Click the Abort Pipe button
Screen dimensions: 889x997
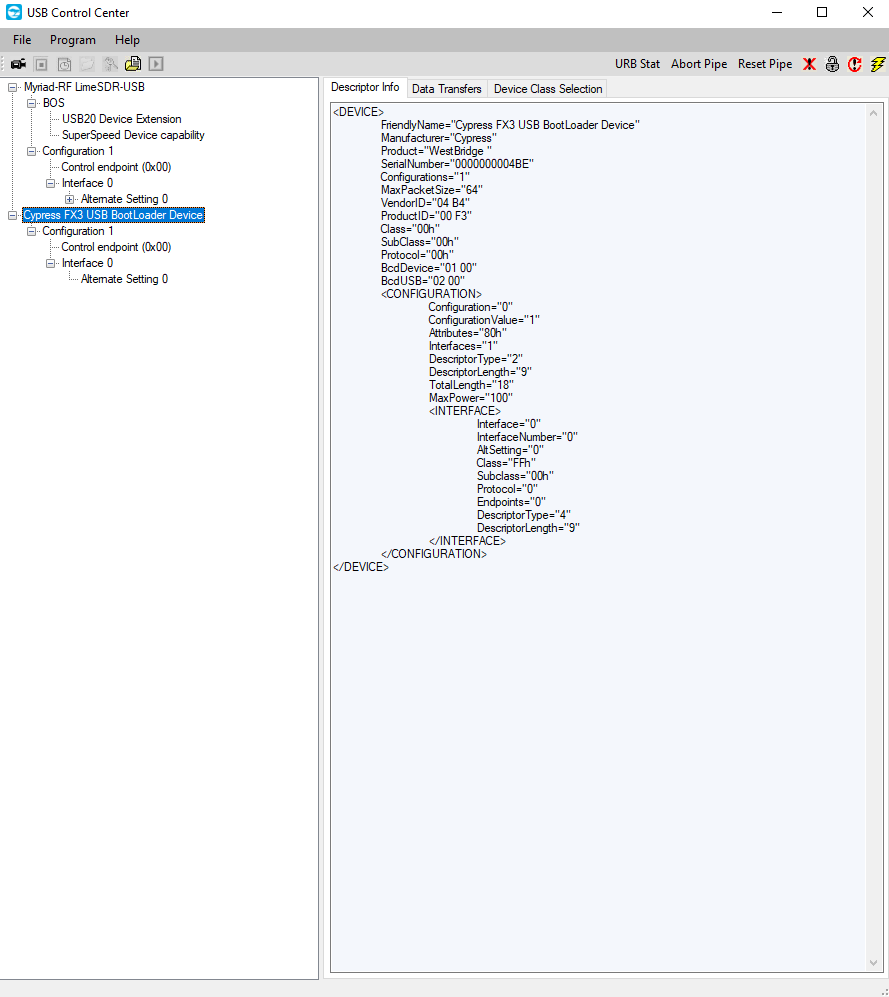tap(699, 64)
